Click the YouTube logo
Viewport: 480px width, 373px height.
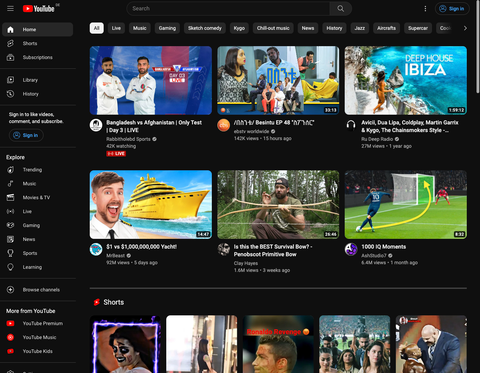(39, 9)
